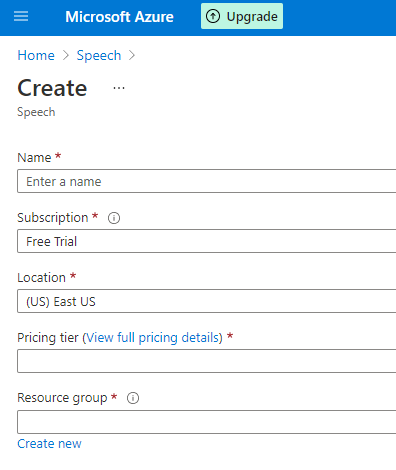Click the chevron after Home breadcrumb

click(66, 55)
